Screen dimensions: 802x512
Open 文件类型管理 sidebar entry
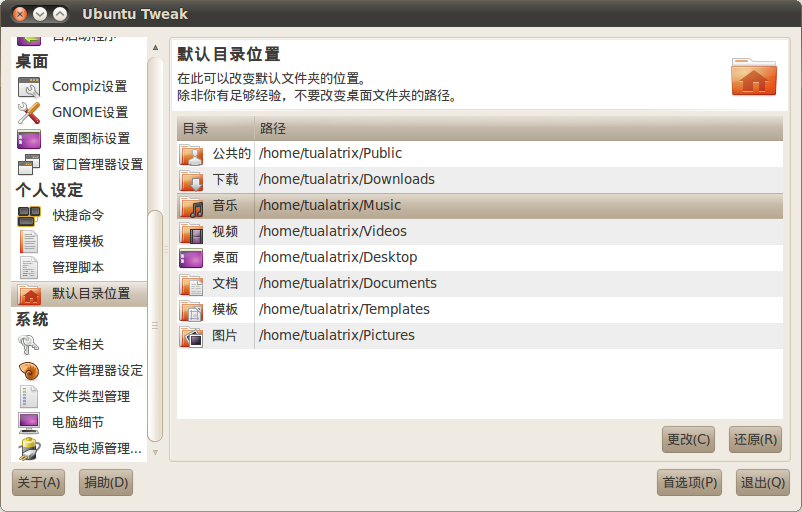91,397
